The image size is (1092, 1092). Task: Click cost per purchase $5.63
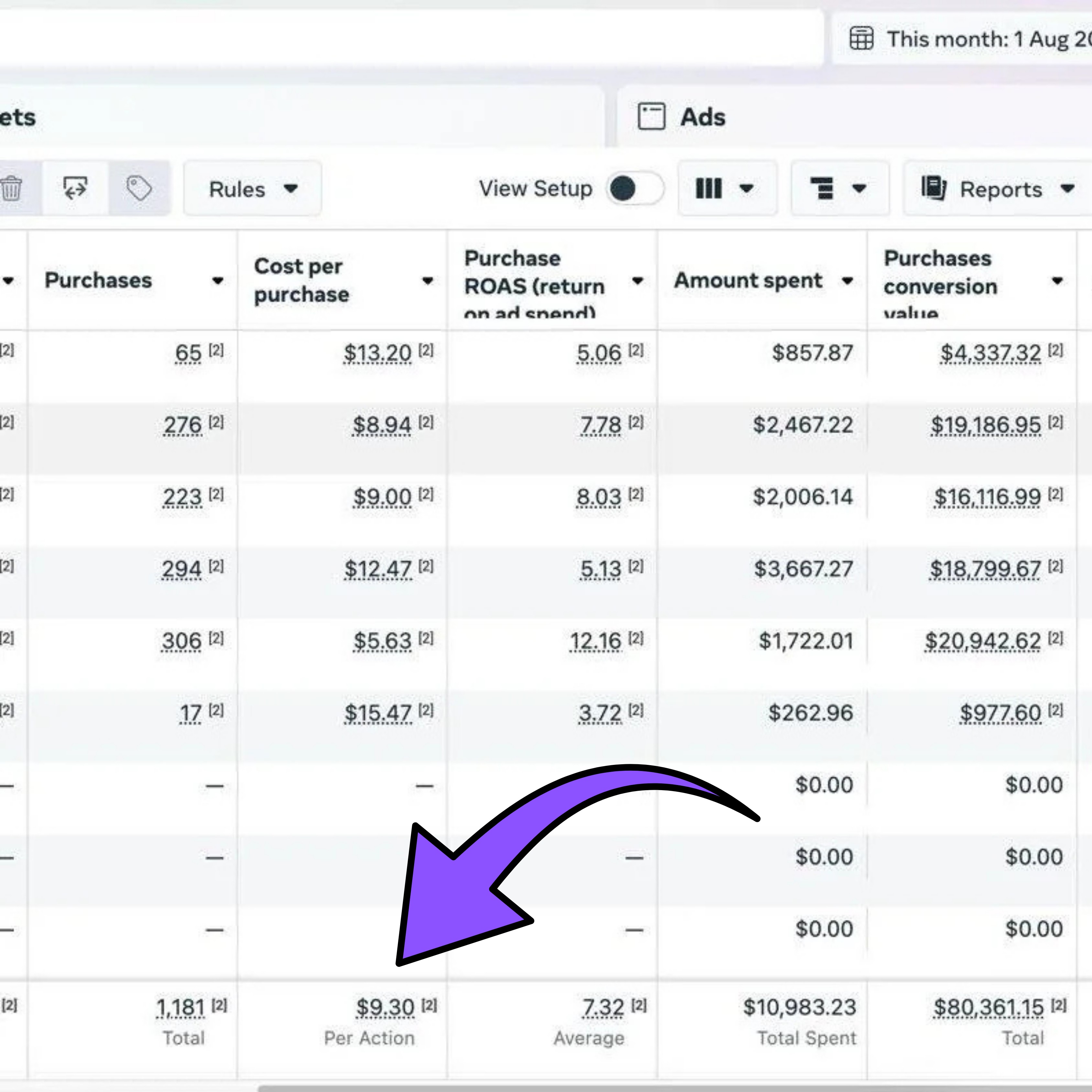click(x=383, y=641)
